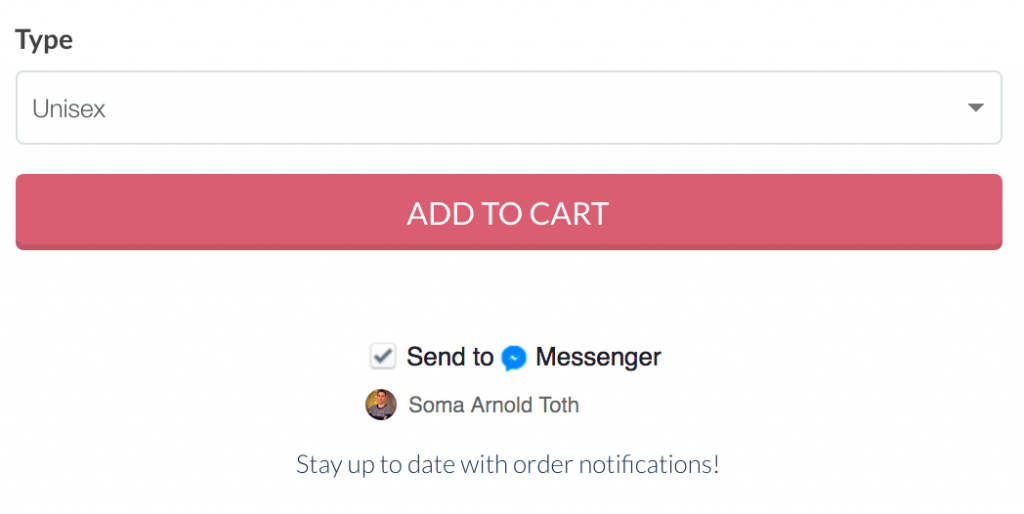Click Soma Arnold Toth's profile avatar

381,405
